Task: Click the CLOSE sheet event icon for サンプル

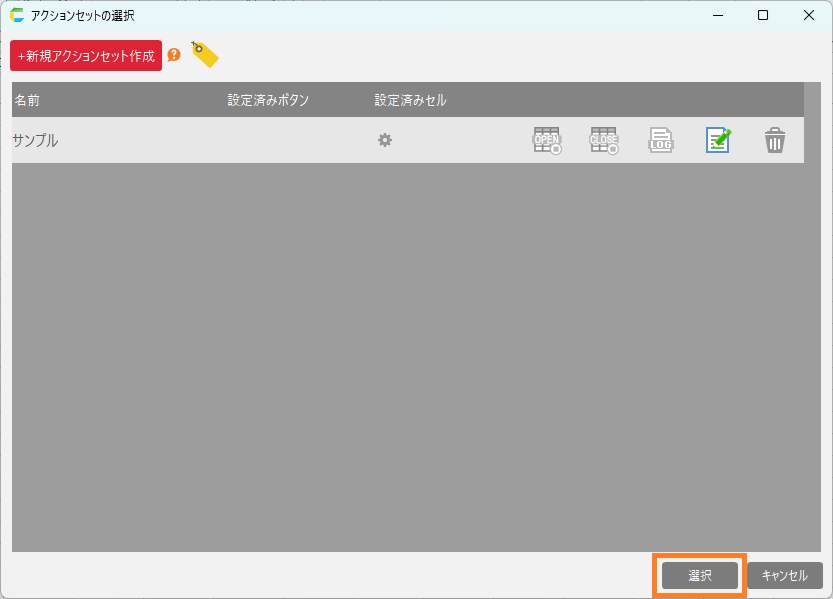Action: [604, 141]
